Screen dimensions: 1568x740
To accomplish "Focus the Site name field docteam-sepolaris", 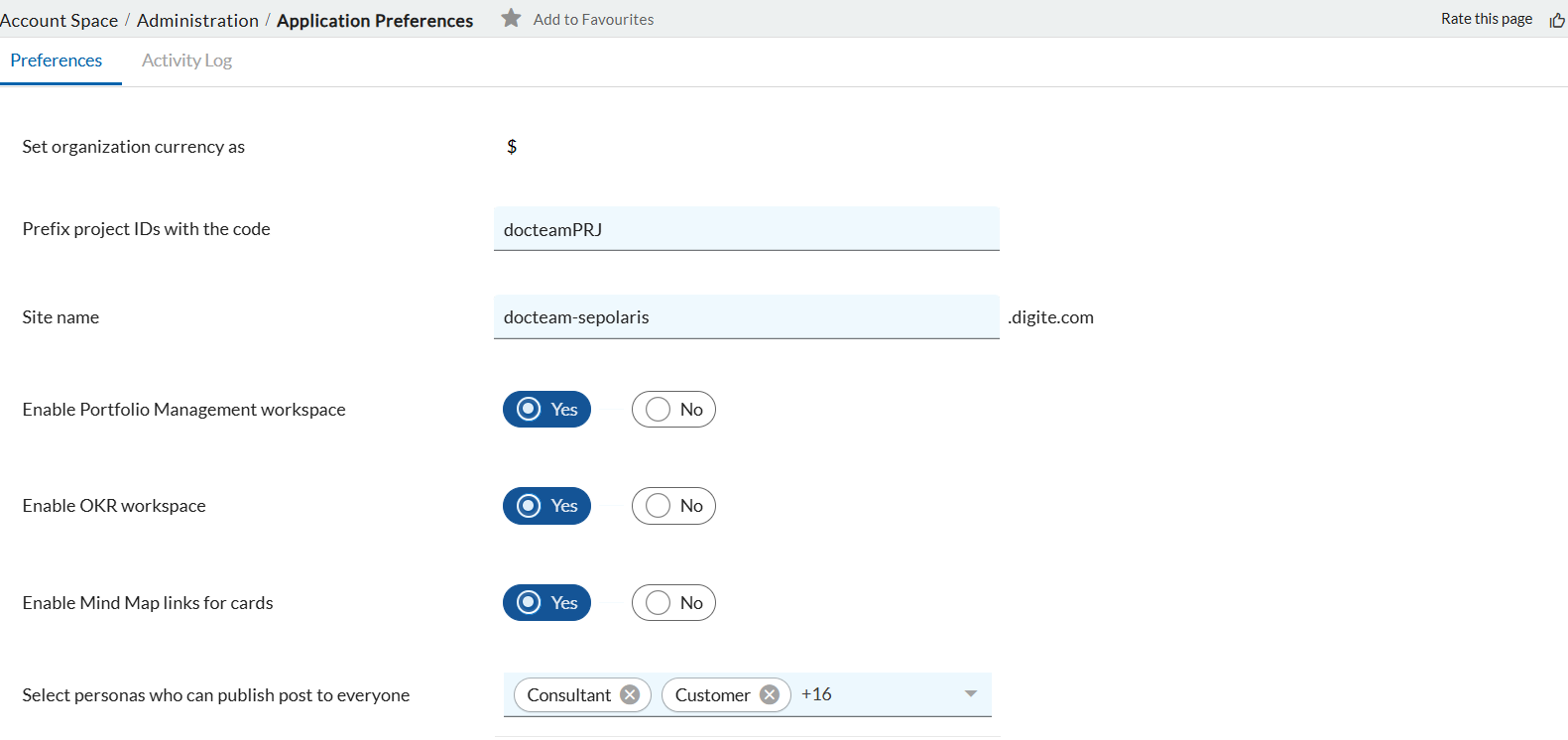I will [x=746, y=316].
